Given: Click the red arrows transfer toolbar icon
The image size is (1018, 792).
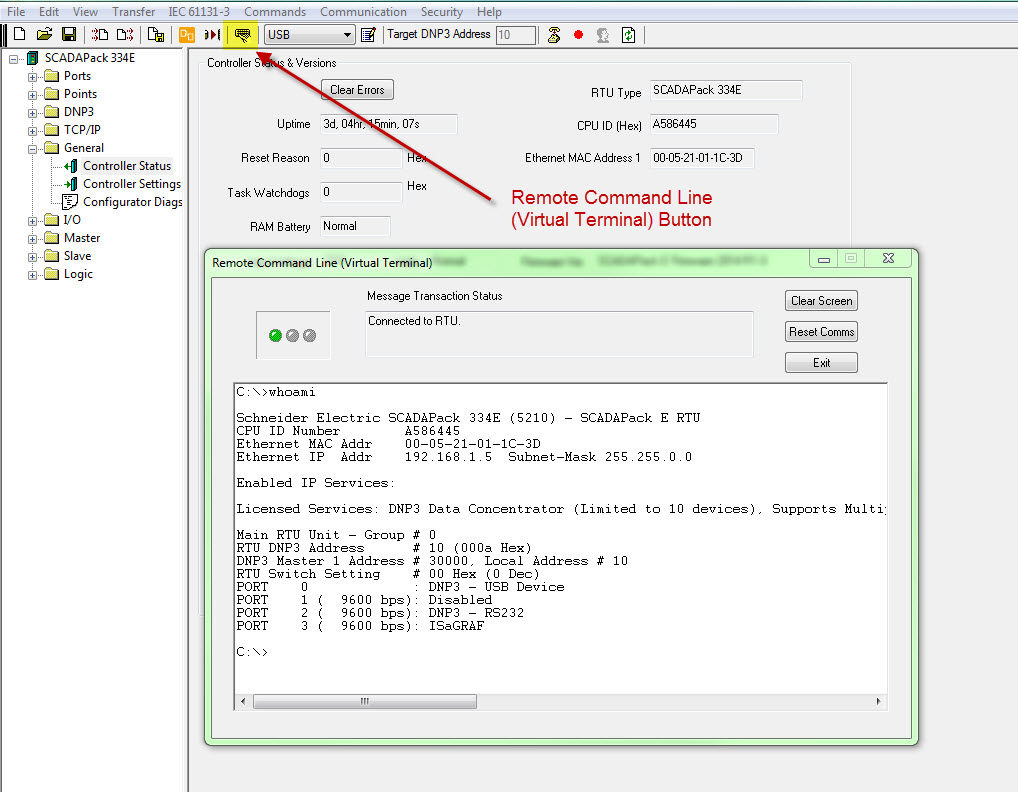Looking at the screenshot, I should click(212, 34).
